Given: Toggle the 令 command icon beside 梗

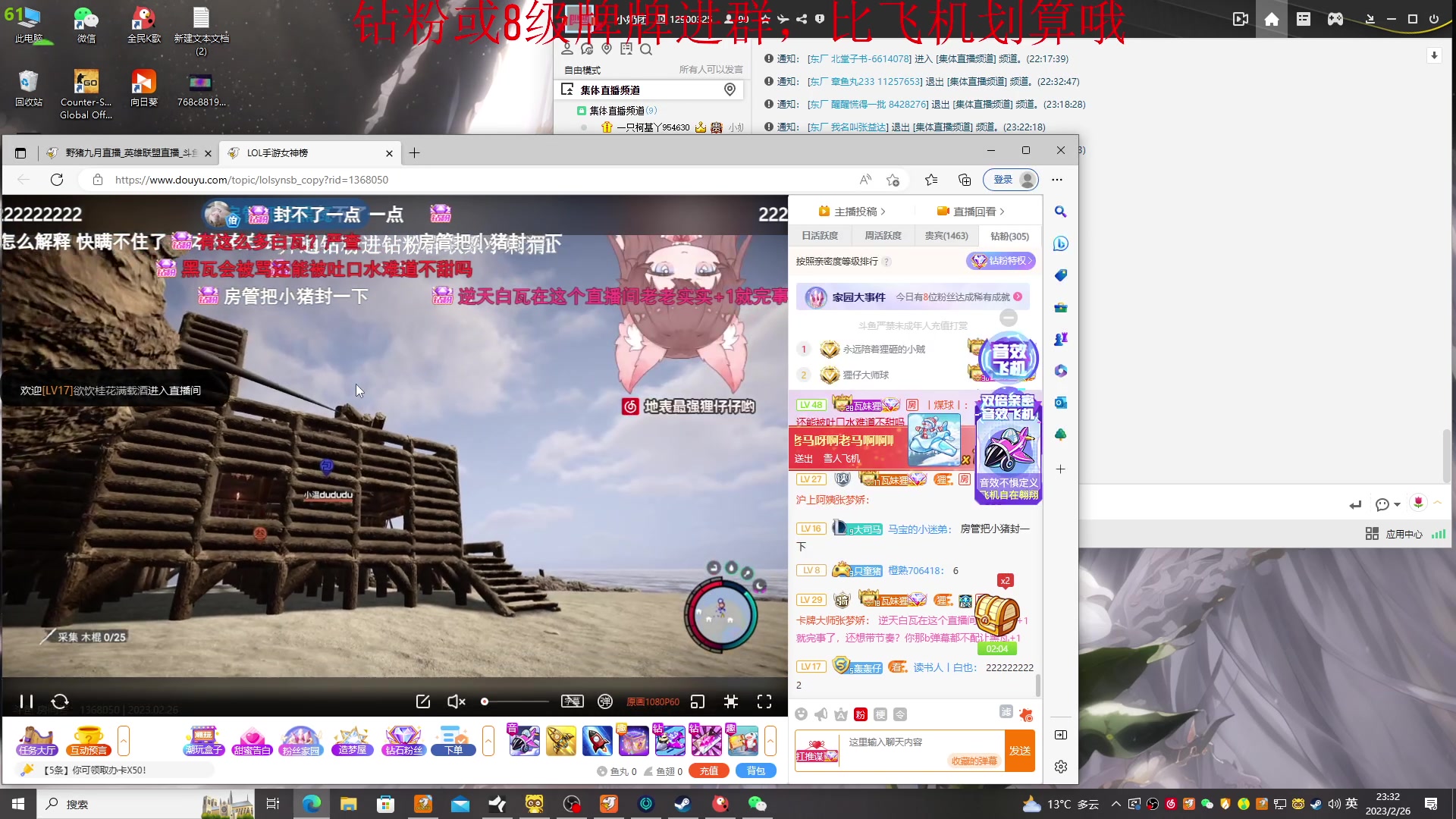Looking at the screenshot, I should coord(901,714).
